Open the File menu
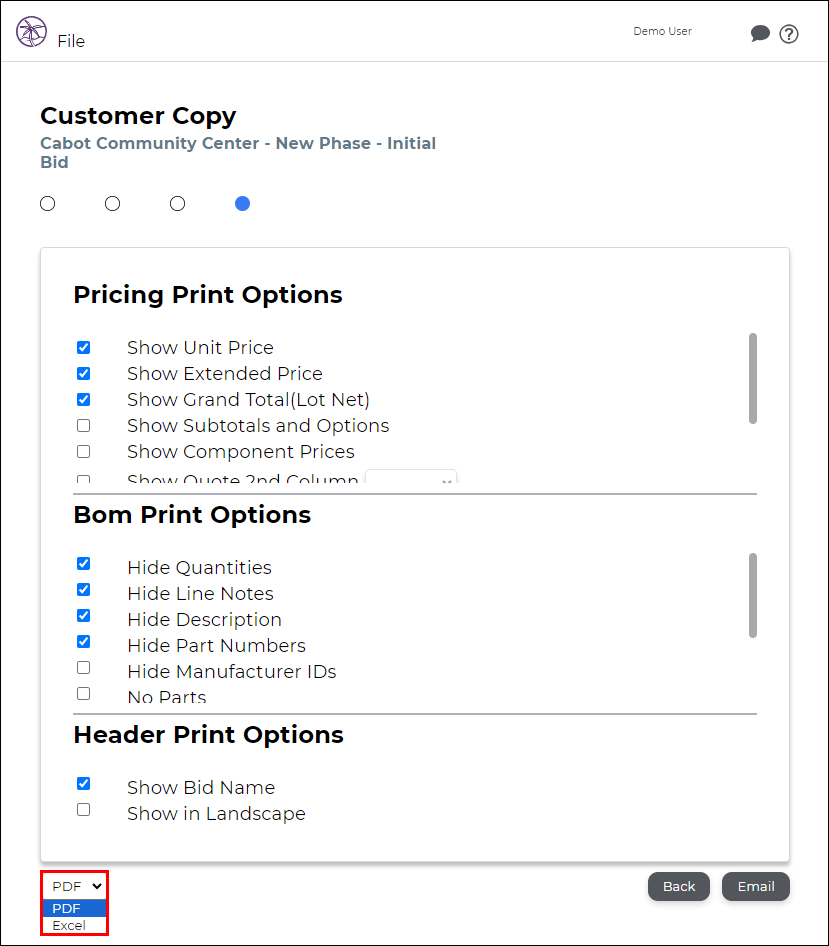 (x=71, y=41)
